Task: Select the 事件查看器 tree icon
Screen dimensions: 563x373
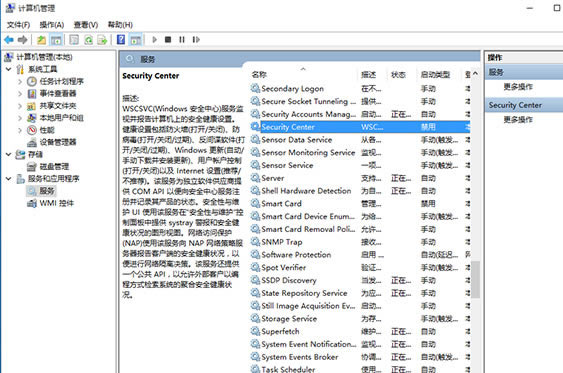Action: (32, 94)
